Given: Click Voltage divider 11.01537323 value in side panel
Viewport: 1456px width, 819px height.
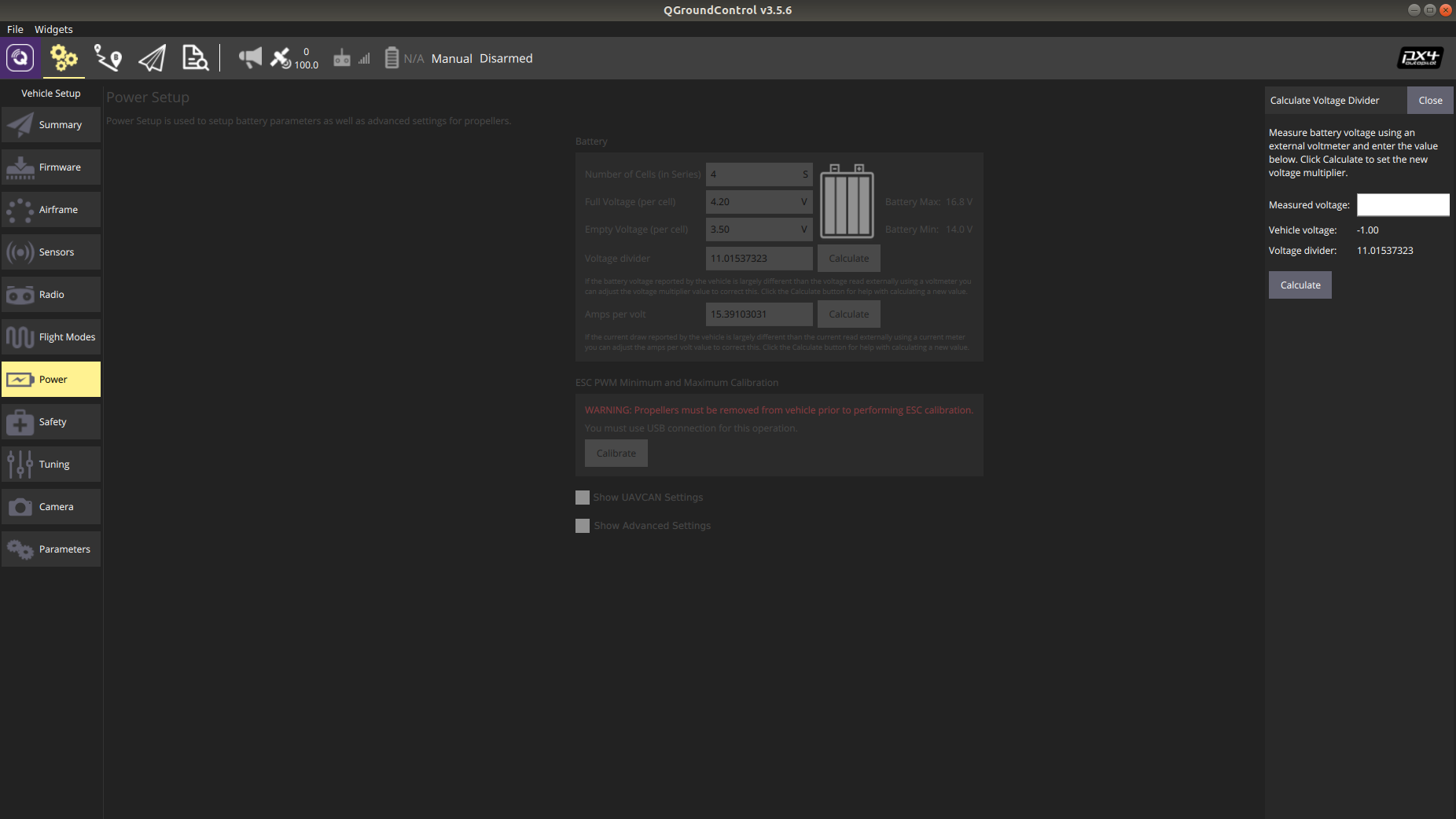Looking at the screenshot, I should (x=1385, y=251).
